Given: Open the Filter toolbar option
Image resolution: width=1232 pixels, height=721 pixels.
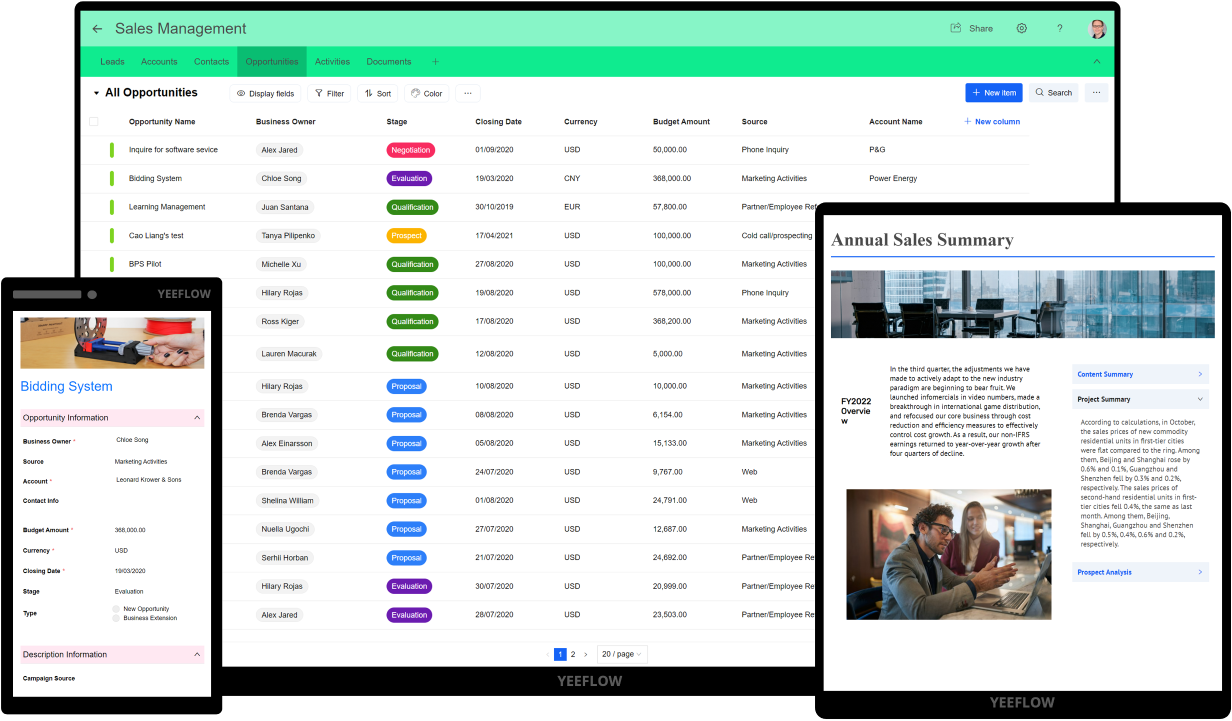Looking at the screenshot, I should tap(329, 93).
